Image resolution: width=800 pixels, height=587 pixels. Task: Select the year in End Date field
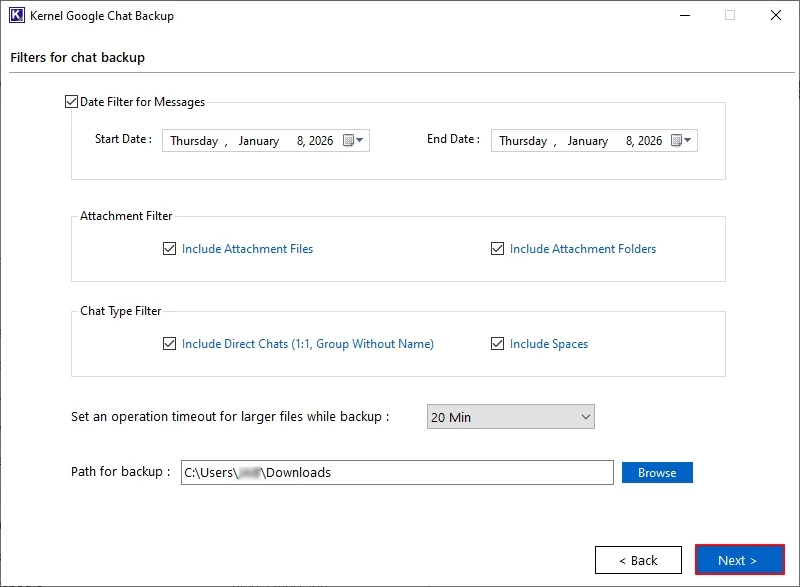pyautogui.click(x=650, y=141)
